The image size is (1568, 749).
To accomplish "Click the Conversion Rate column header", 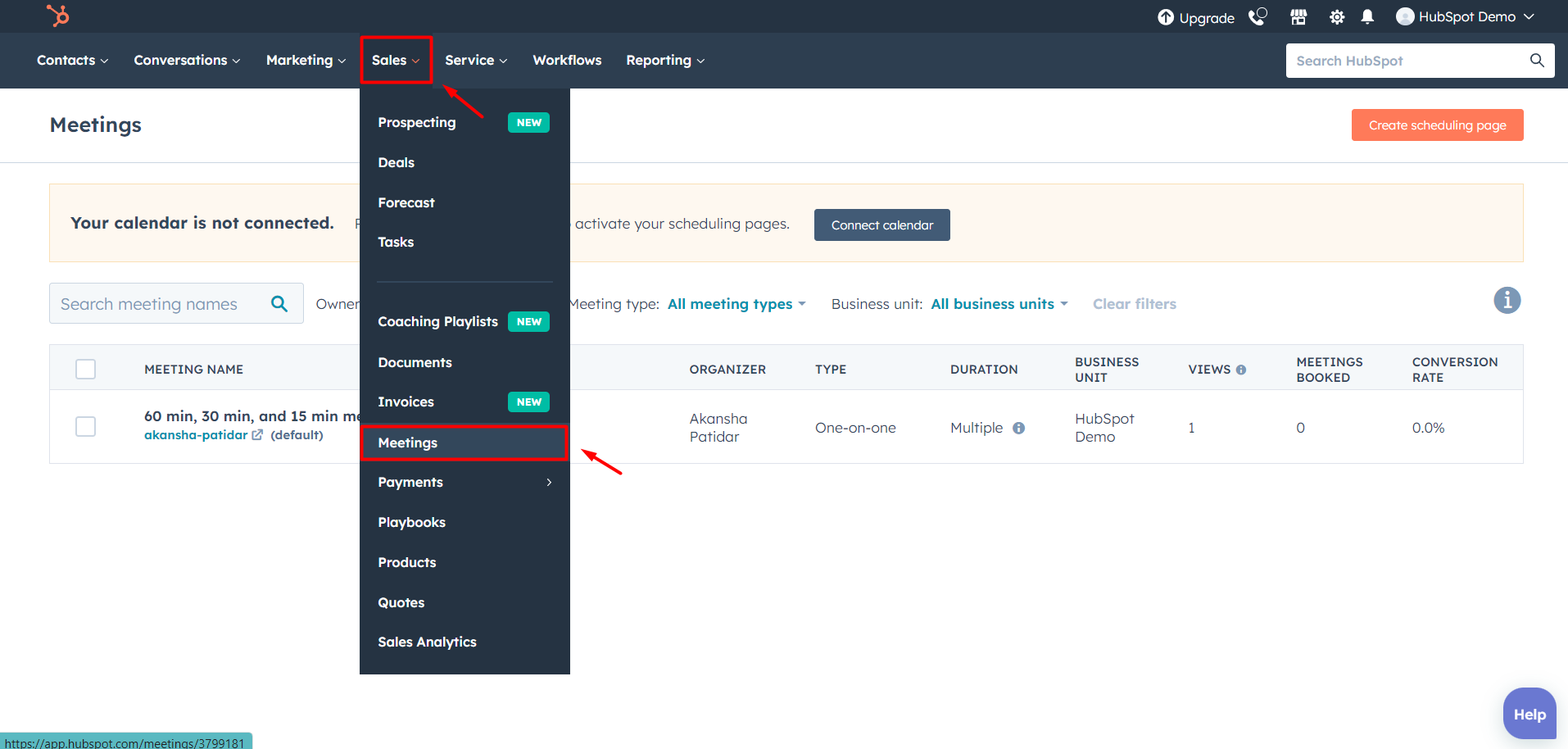I will click(x=1455, y=370).
